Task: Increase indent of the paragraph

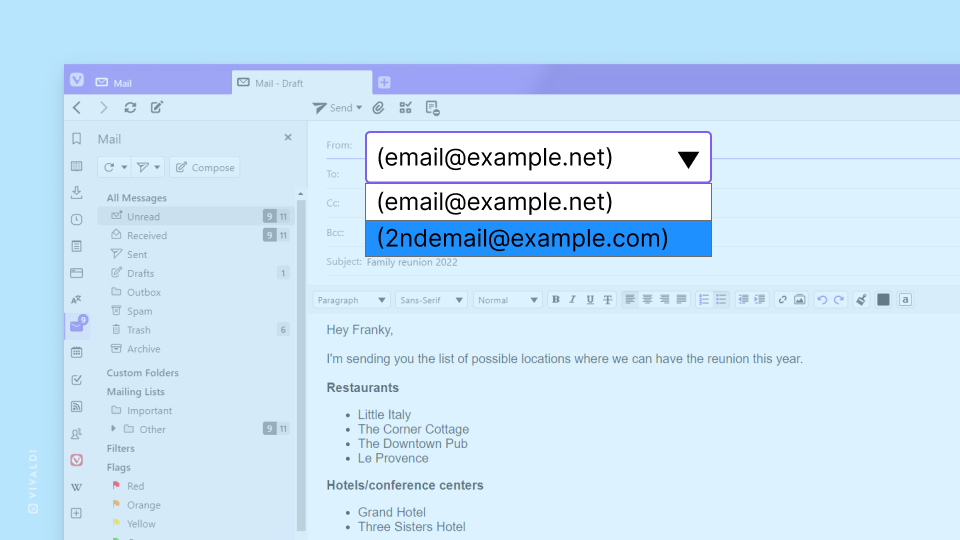Action: (x=760, y=299)
